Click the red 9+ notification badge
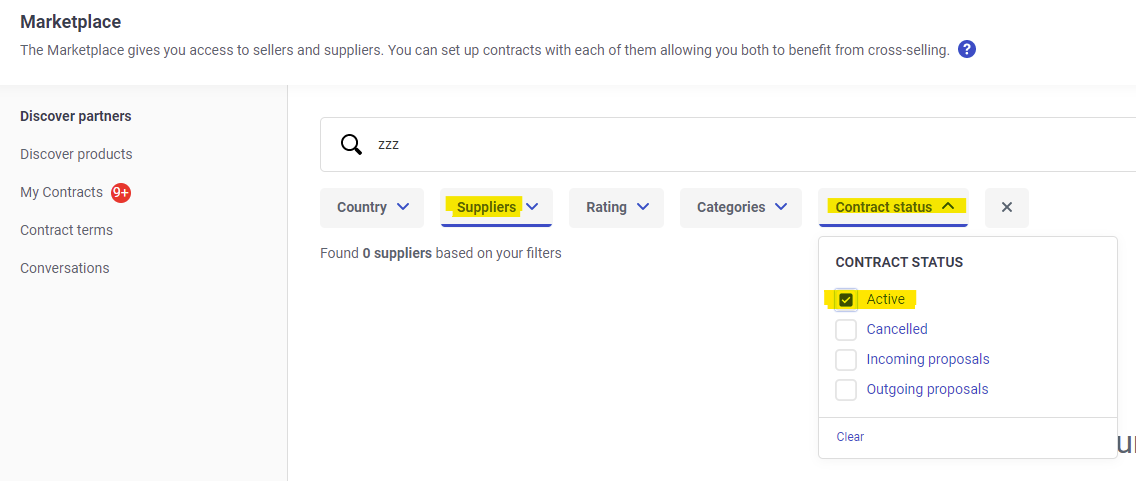Image resolution: width=1136 pixels, height=481 pixels. (121, 193)
